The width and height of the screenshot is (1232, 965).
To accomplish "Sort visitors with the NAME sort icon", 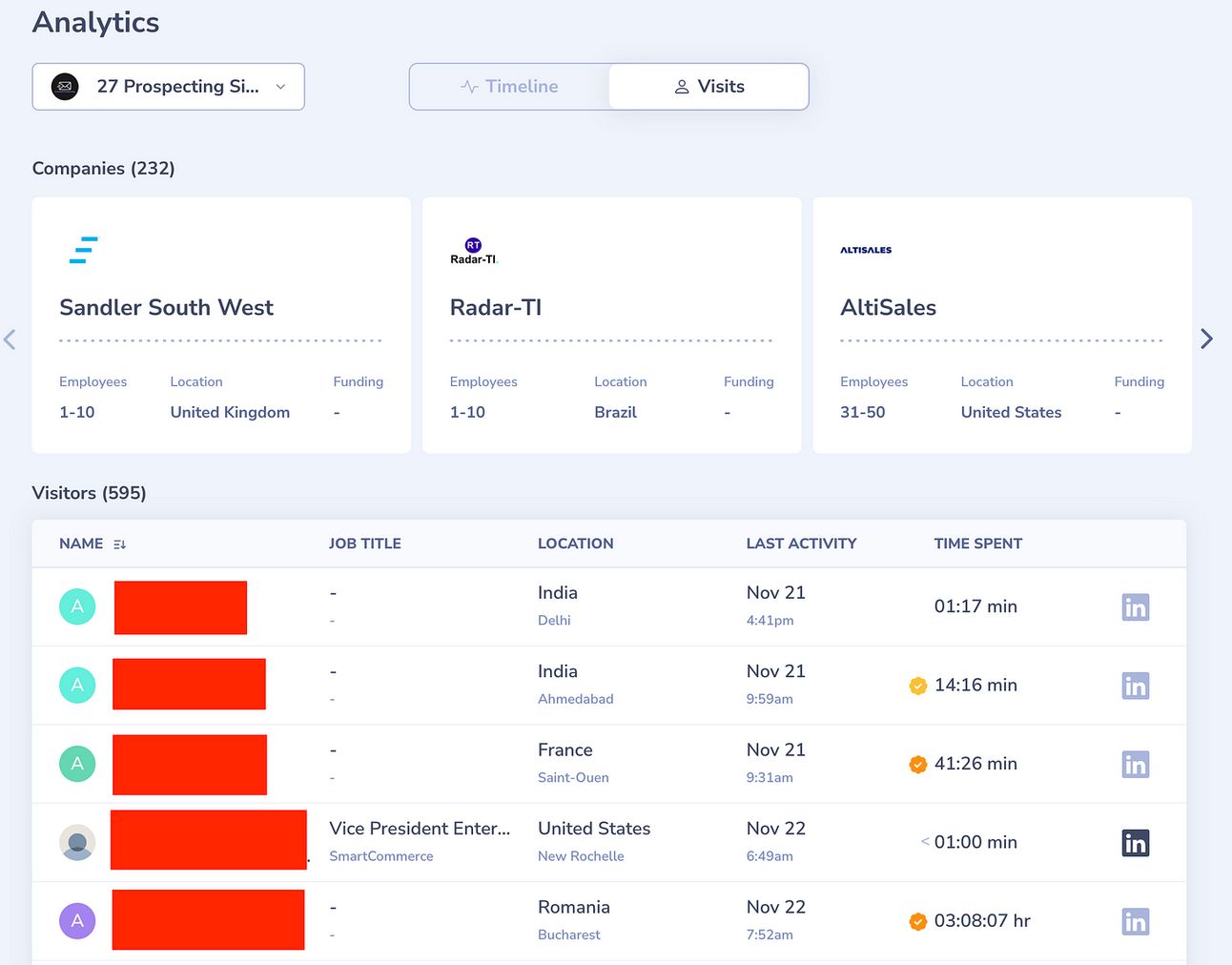I will [119, 544].
